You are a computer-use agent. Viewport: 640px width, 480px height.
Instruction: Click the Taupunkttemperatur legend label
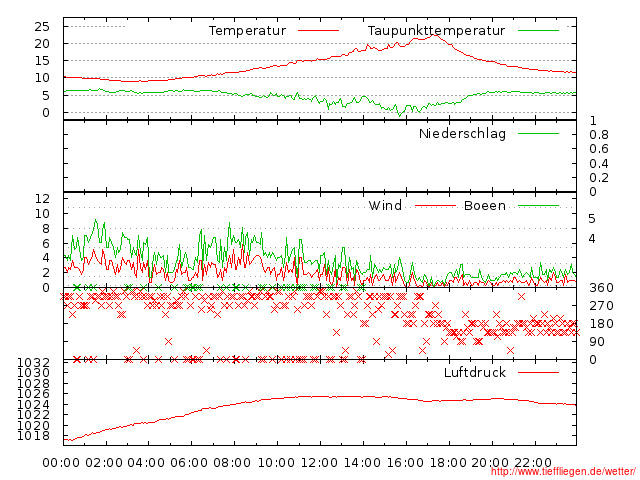(x=436, y=31)
